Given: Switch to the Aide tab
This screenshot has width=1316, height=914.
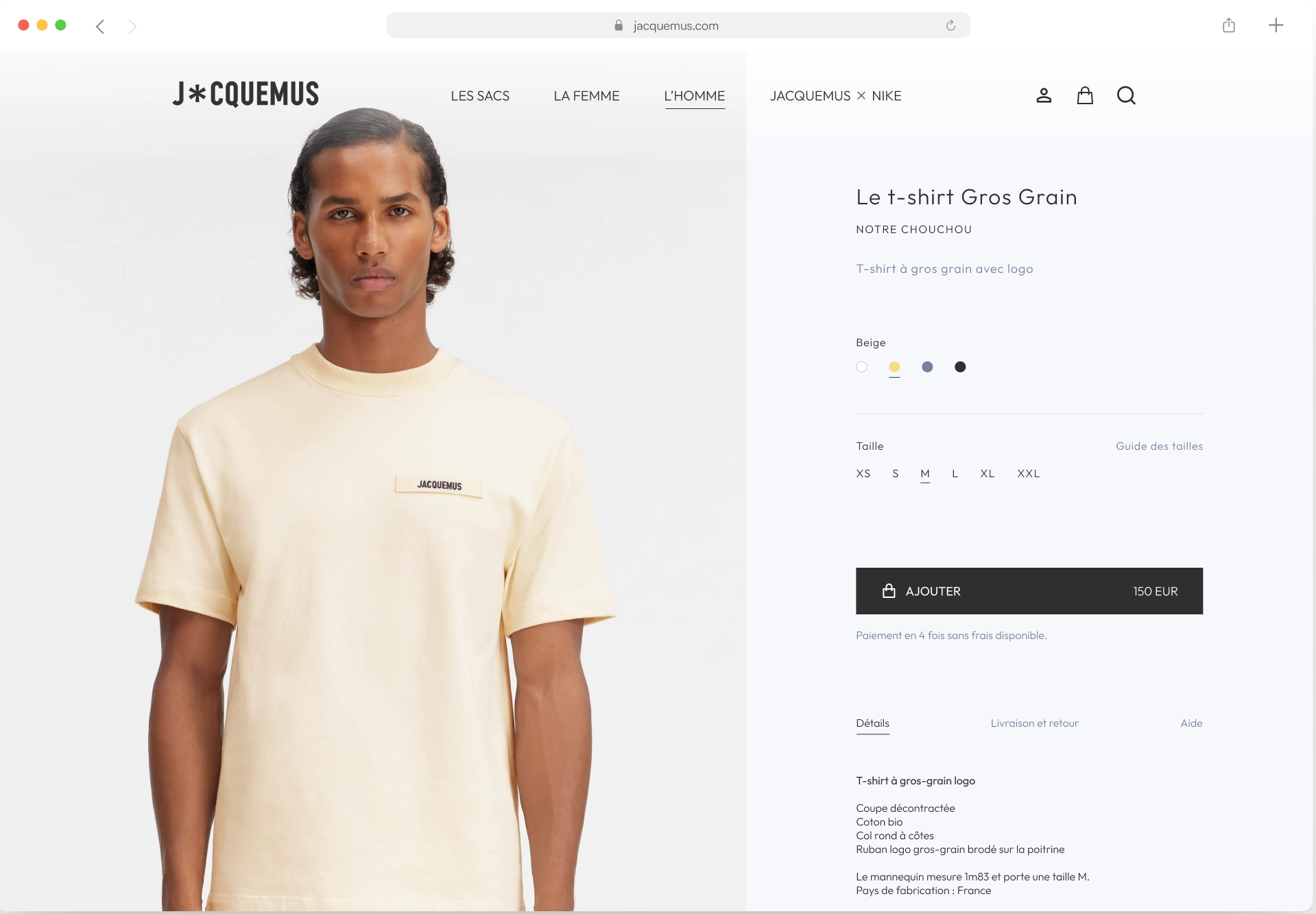Looking at the screenshot, I should click(x=1191, y=723).
